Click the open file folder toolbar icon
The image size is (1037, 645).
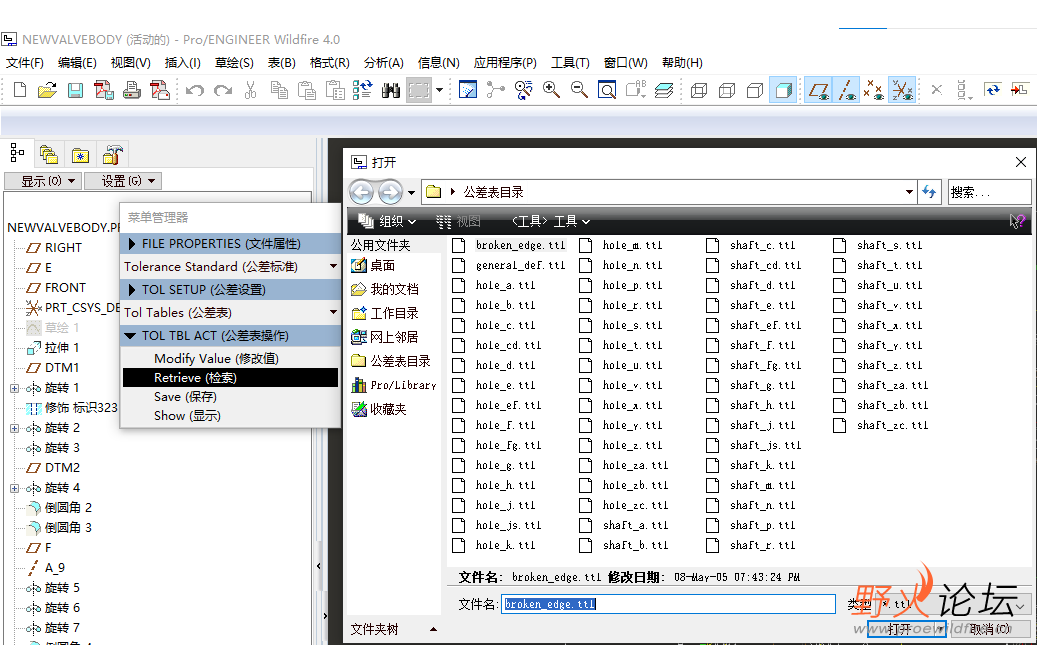coord(47,91)
